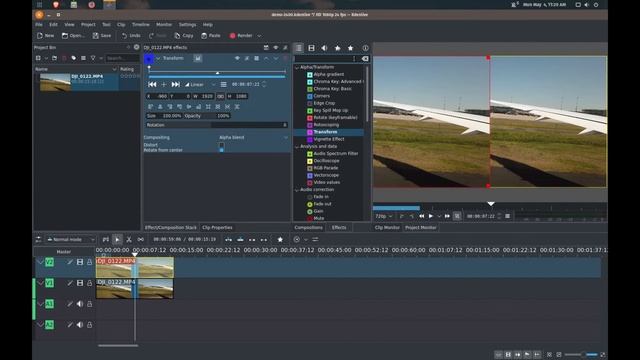Collapse Alpha/Transform effects category

pos(297,67)
